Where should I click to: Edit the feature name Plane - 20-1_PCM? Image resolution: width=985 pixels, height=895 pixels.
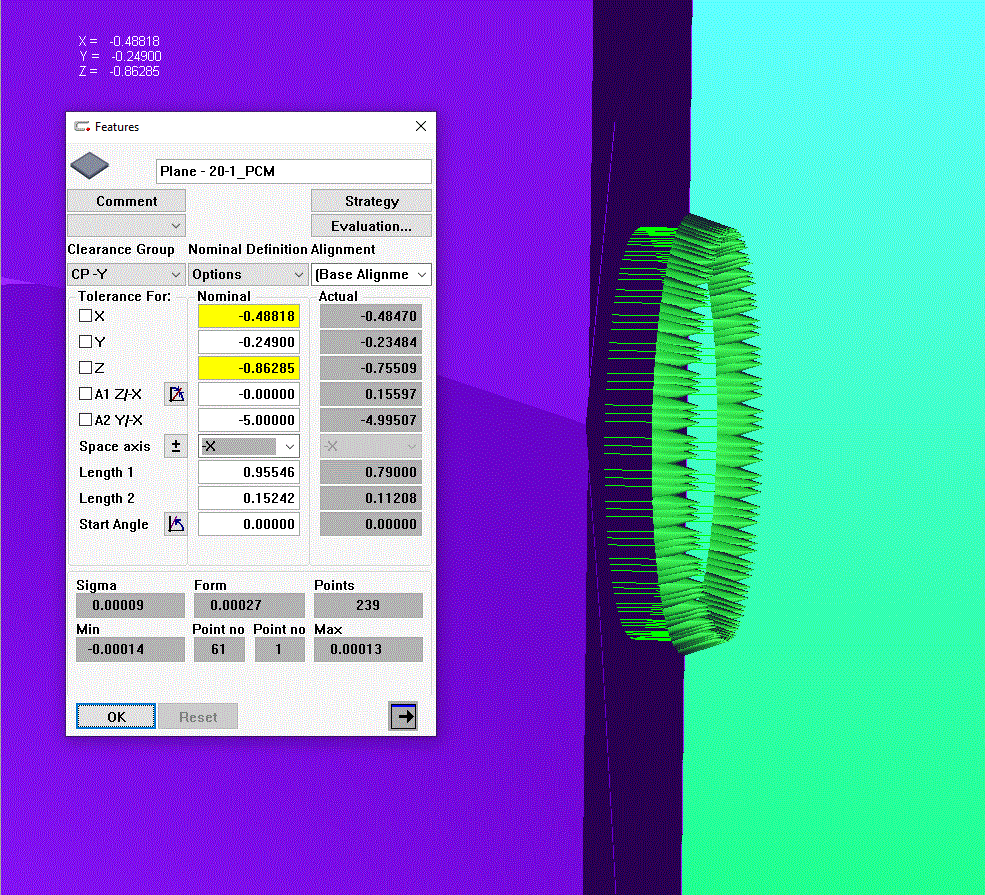coord(293,171)
